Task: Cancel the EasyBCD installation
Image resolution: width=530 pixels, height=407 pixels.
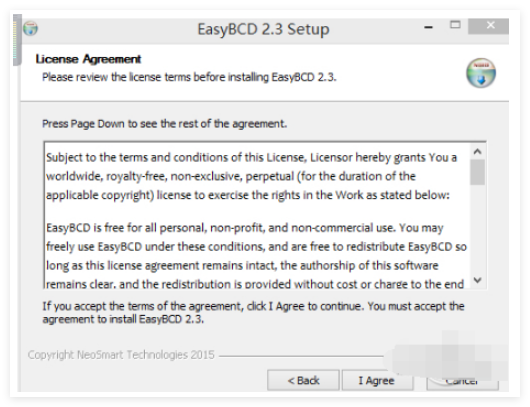Action: [x=462, y=381]
